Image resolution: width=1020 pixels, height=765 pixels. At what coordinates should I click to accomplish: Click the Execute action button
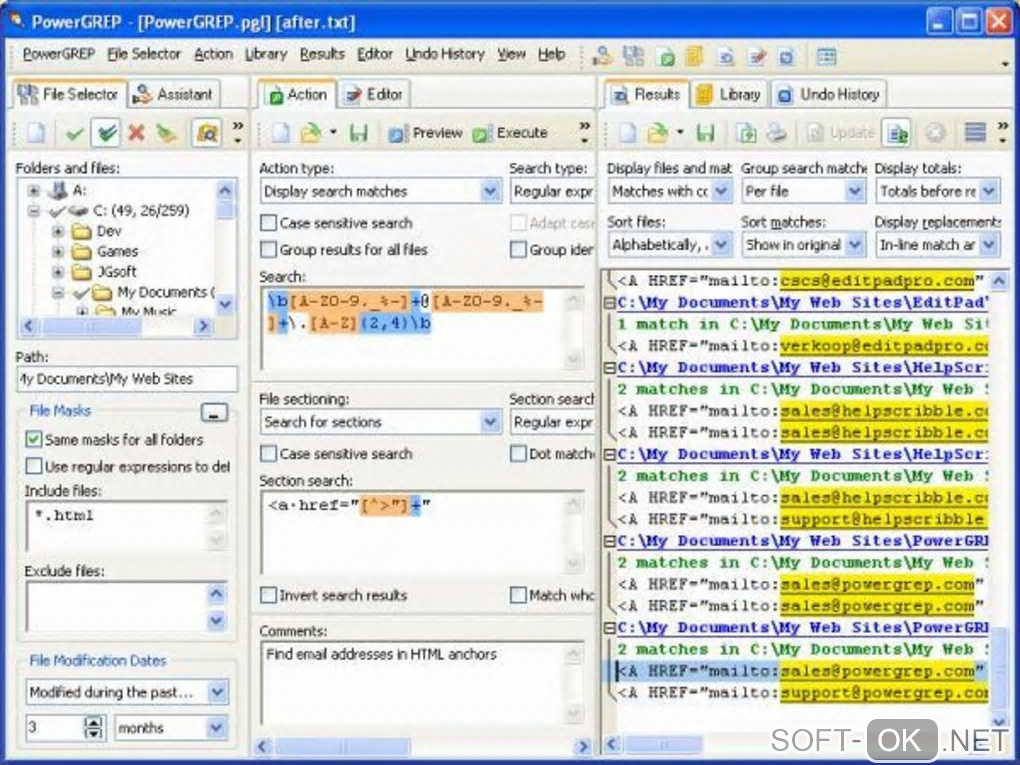coord(510,133)
